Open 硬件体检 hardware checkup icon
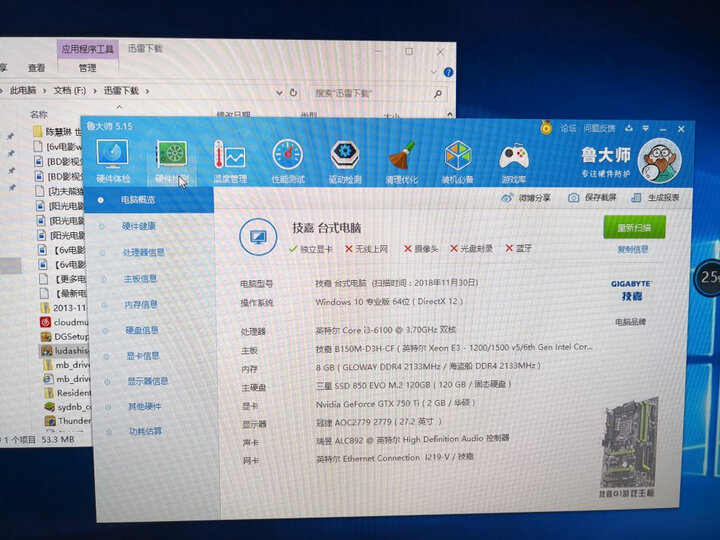Screen dimensions: 720x540 [x=113, y=161]
